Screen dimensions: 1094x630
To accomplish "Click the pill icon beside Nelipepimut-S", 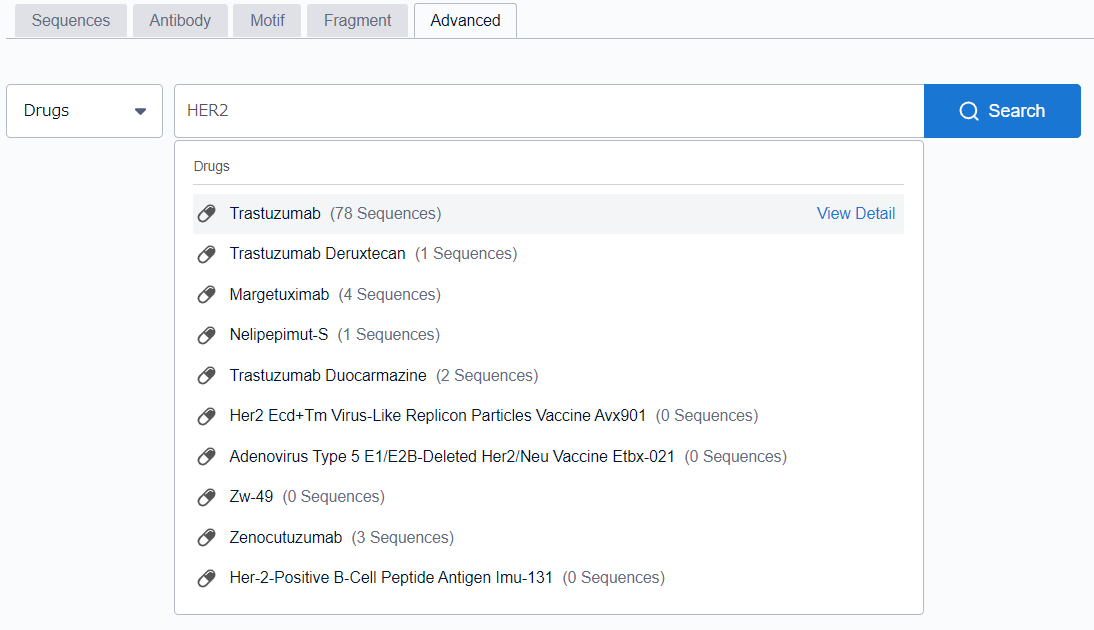I will pos(207,335).
